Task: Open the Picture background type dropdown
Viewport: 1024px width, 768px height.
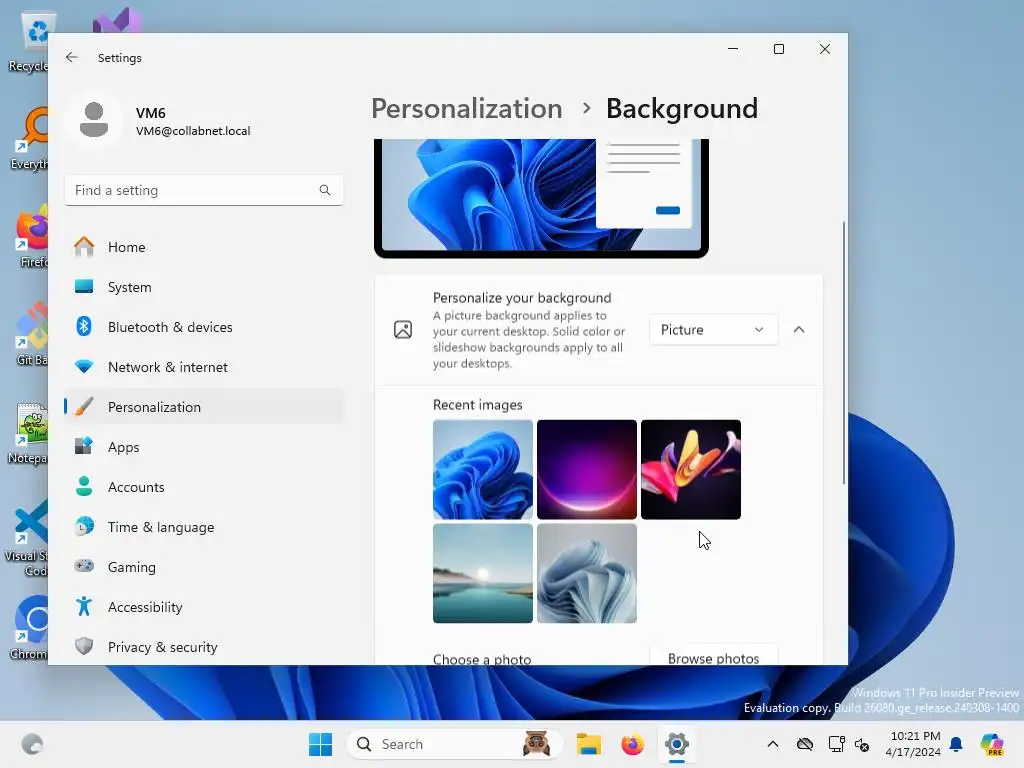Action: click(713, 330)
